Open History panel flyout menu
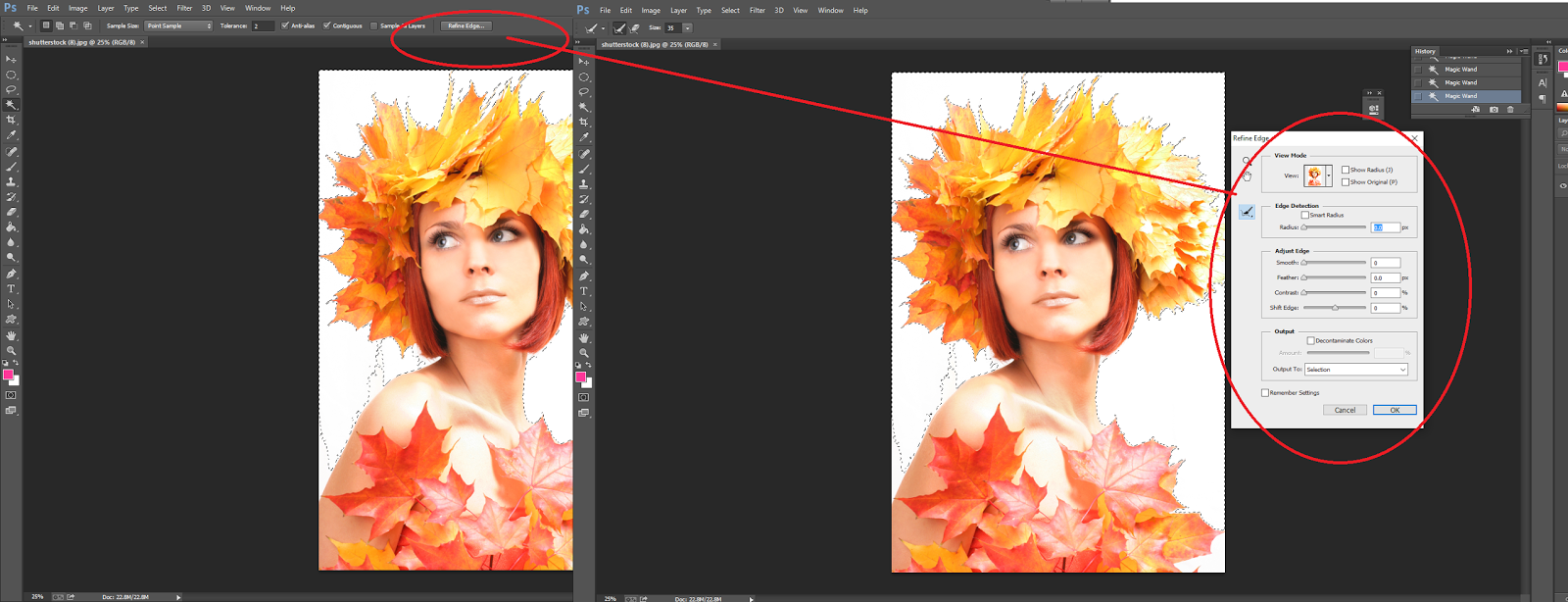 click(x=1524, y=51)
